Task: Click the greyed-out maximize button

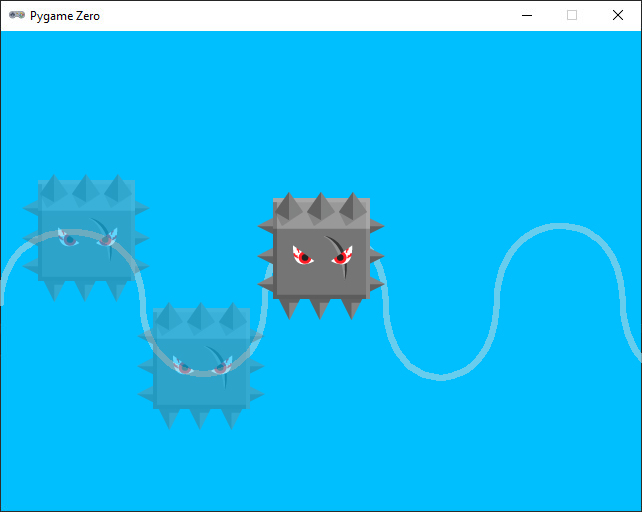Action: (x=572, y=16)
